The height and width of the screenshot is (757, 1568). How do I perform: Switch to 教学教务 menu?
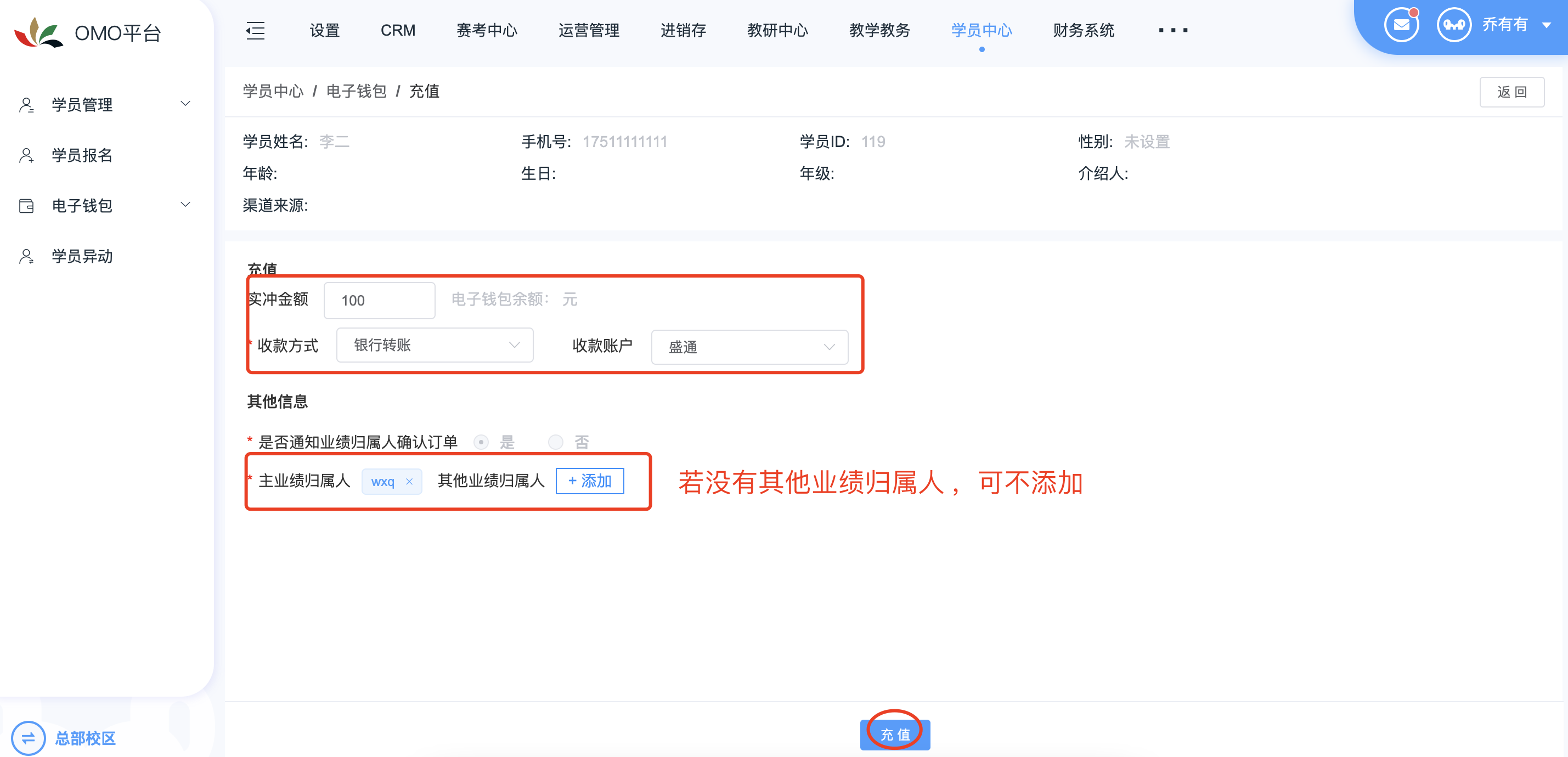879,30
